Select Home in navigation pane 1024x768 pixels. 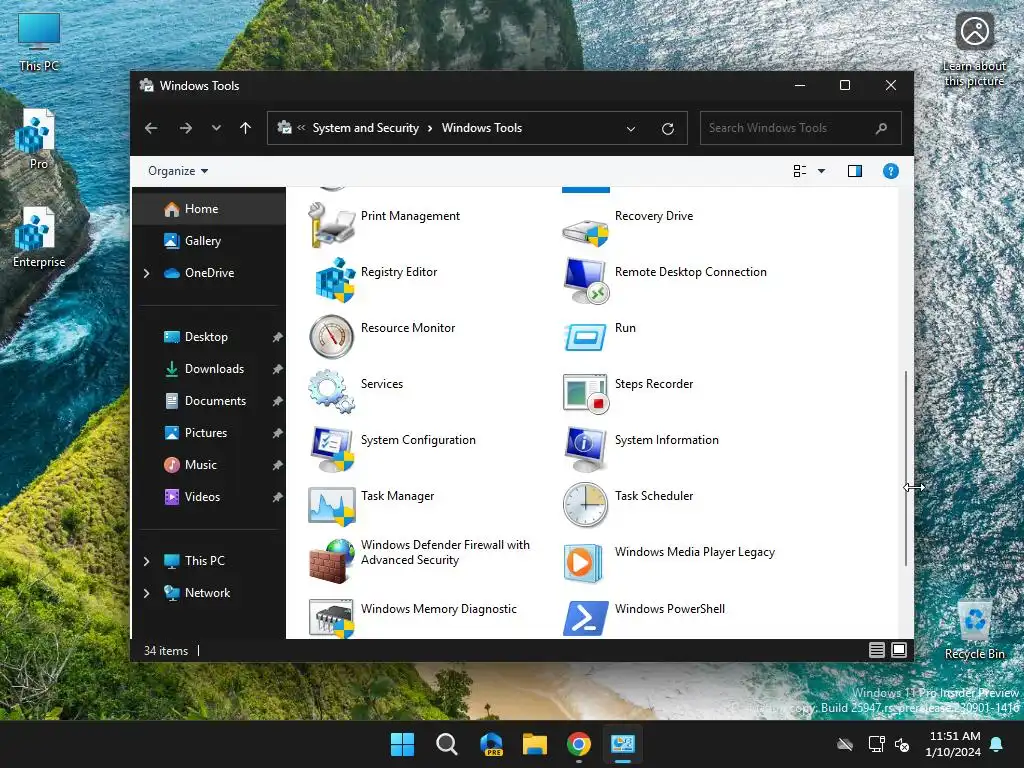click(x=210, y=209)
